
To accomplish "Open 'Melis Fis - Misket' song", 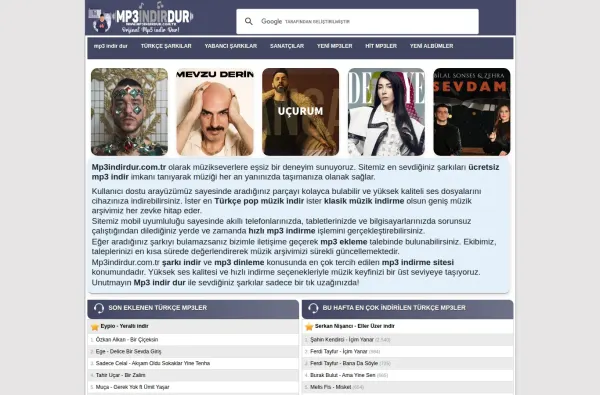I will (331, 387).
